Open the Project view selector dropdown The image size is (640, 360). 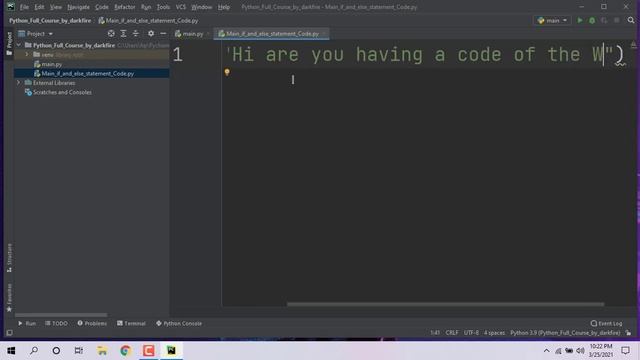click(36, 34)
